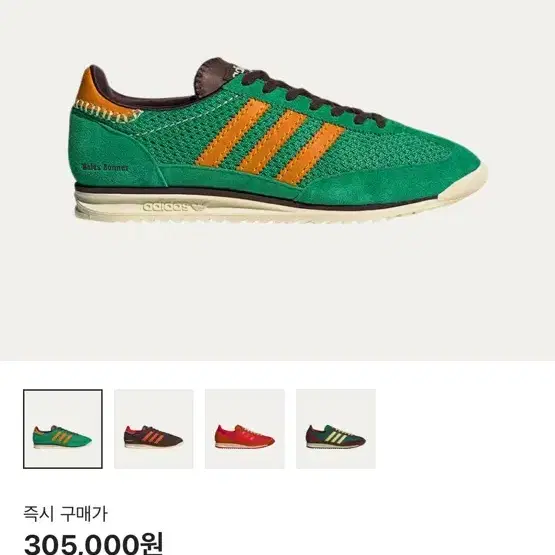
Task: Click the brown tongue of the green sneaker
Action: (212, 79)
